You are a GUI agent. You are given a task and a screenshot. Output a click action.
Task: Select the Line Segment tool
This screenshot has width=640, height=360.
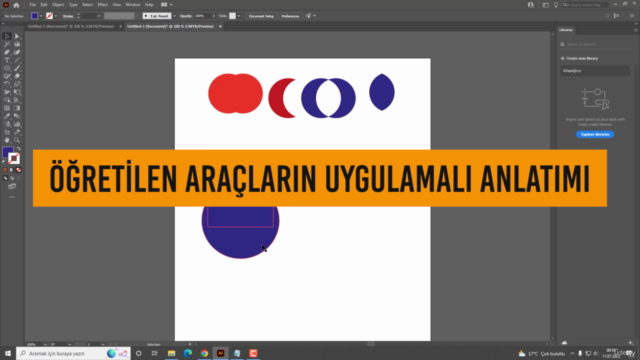click(17, 60)
